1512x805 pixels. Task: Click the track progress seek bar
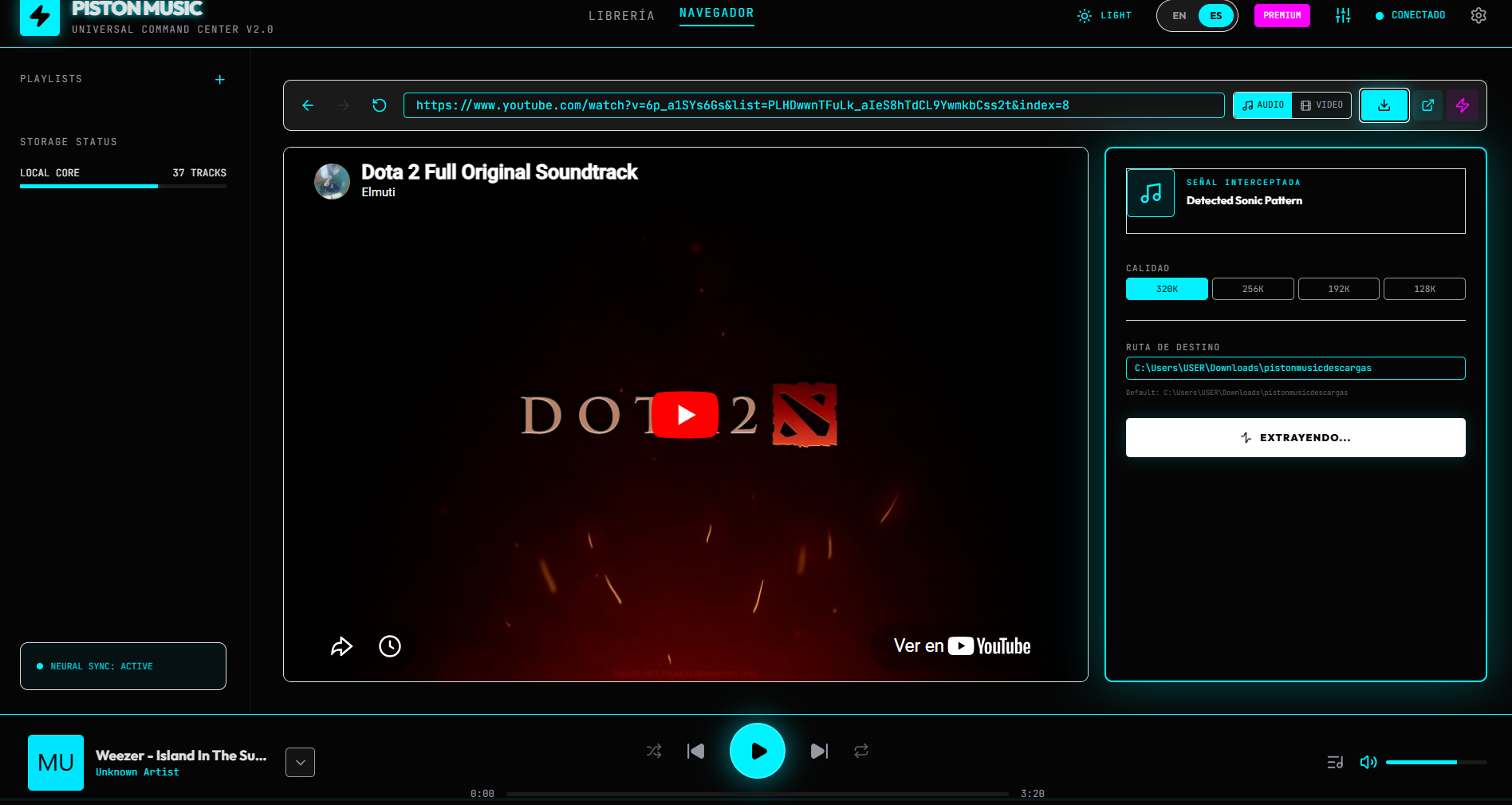pyautogui.click(x=758, y=794)
